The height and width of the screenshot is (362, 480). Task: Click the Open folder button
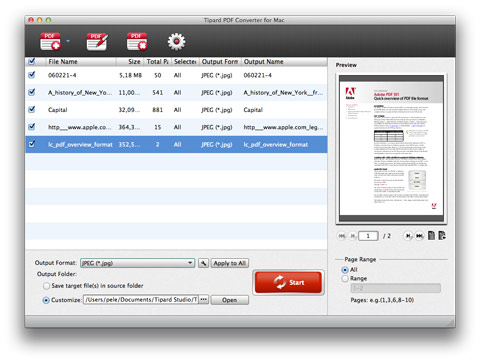[x=230, y=300]
